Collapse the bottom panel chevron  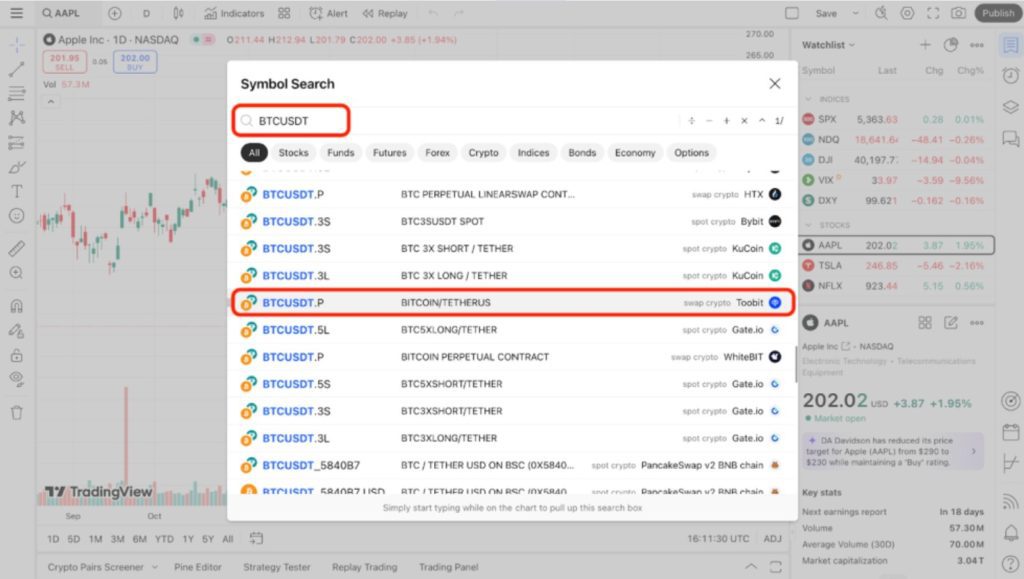click(x=751, y=567)
